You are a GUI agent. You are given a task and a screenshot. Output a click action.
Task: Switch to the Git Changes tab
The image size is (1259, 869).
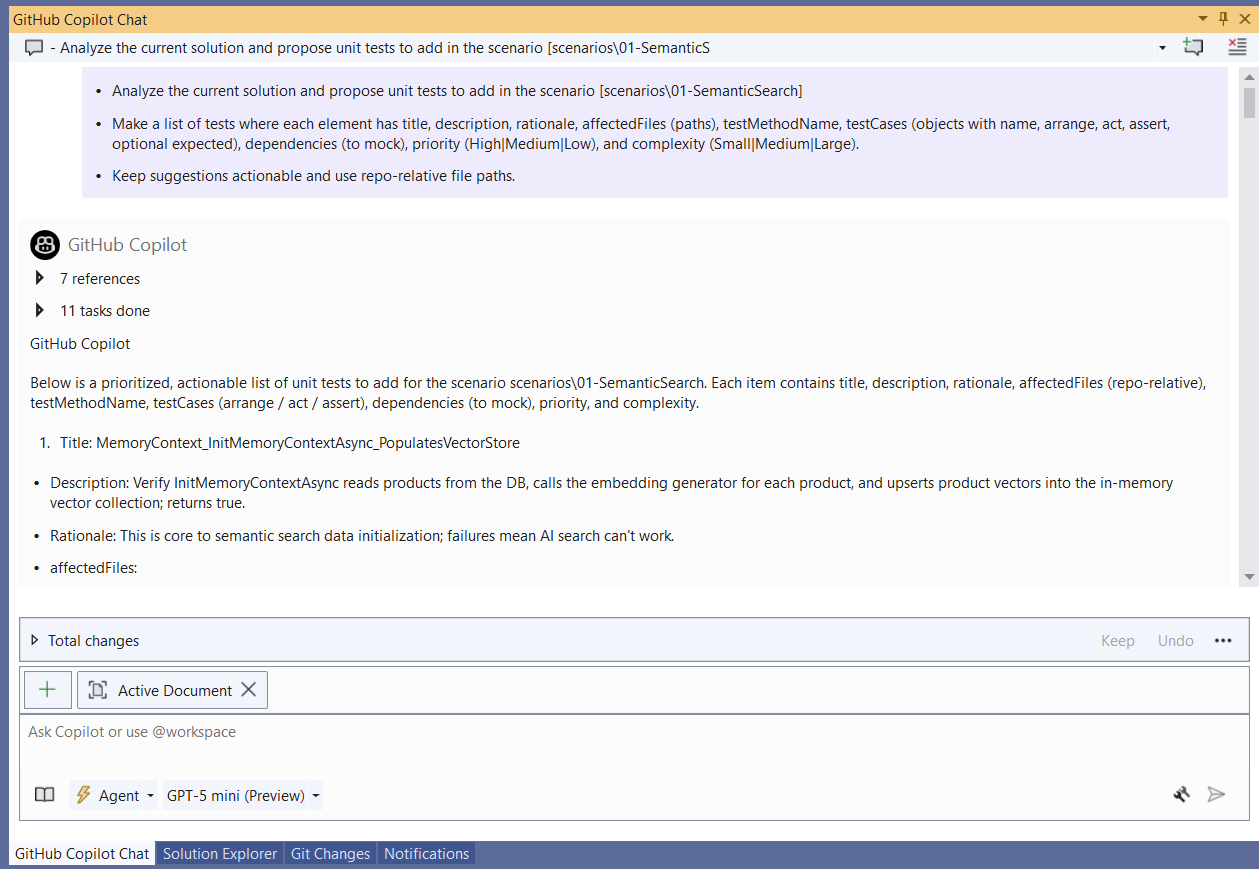(x=330, y=854)
